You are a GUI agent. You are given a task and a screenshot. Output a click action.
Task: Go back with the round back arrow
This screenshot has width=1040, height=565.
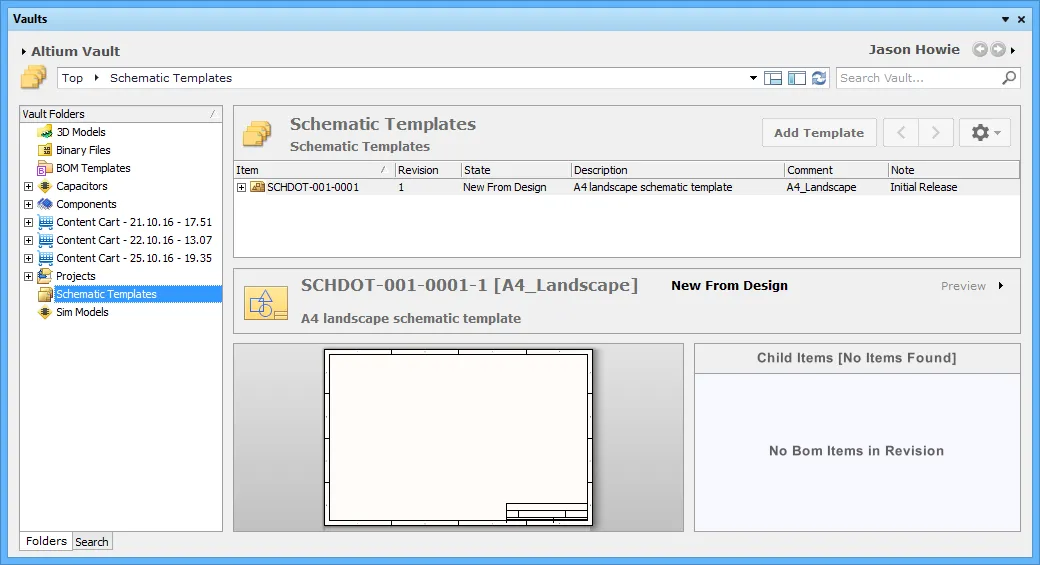click(x=980, y=49)
